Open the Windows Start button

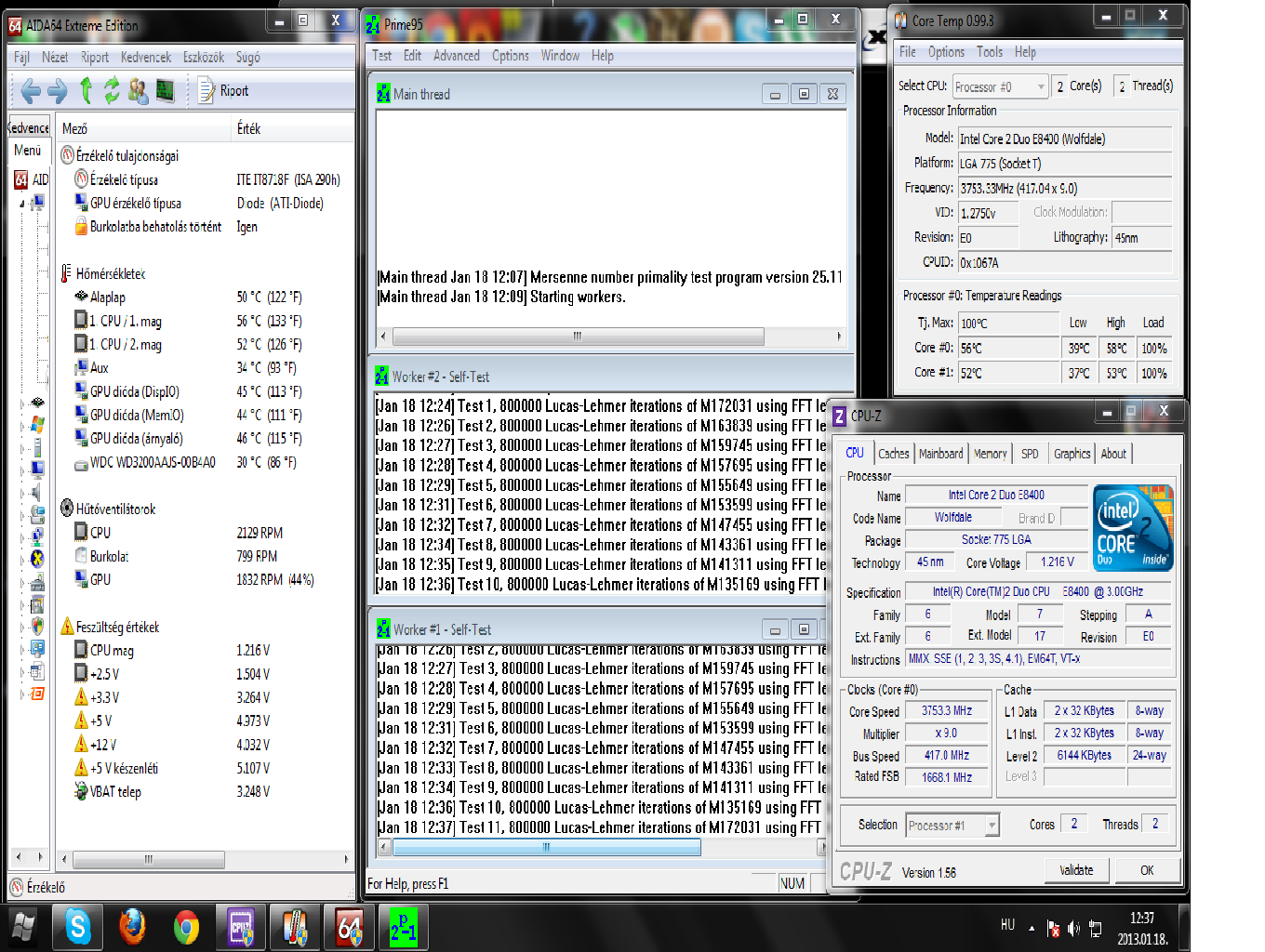click(x=23, y=927)
